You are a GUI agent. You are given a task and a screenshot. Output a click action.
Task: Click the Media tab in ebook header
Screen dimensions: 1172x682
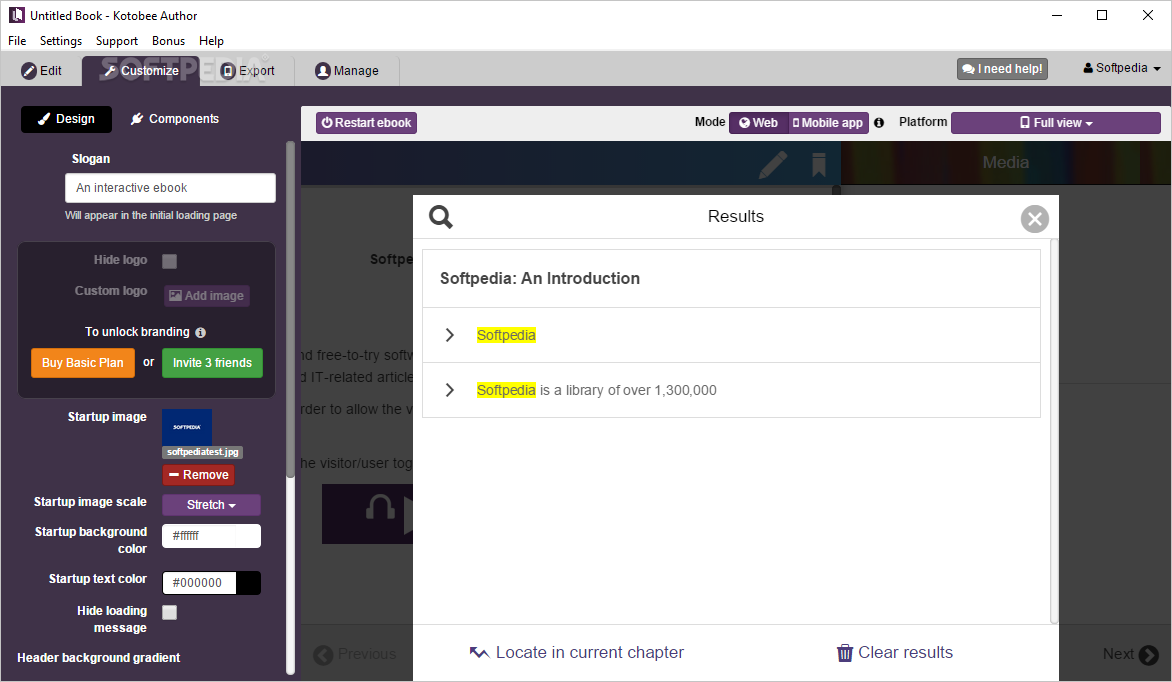[x=1005, y=162]
